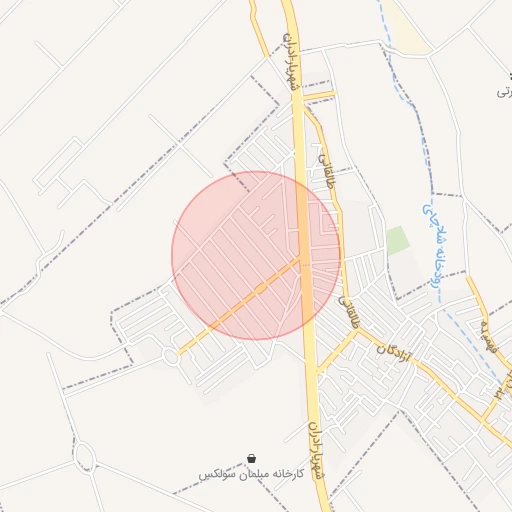512x512 pixels.
Task: Click the oval node on the orange diagonal street
Action: [261, 288]
